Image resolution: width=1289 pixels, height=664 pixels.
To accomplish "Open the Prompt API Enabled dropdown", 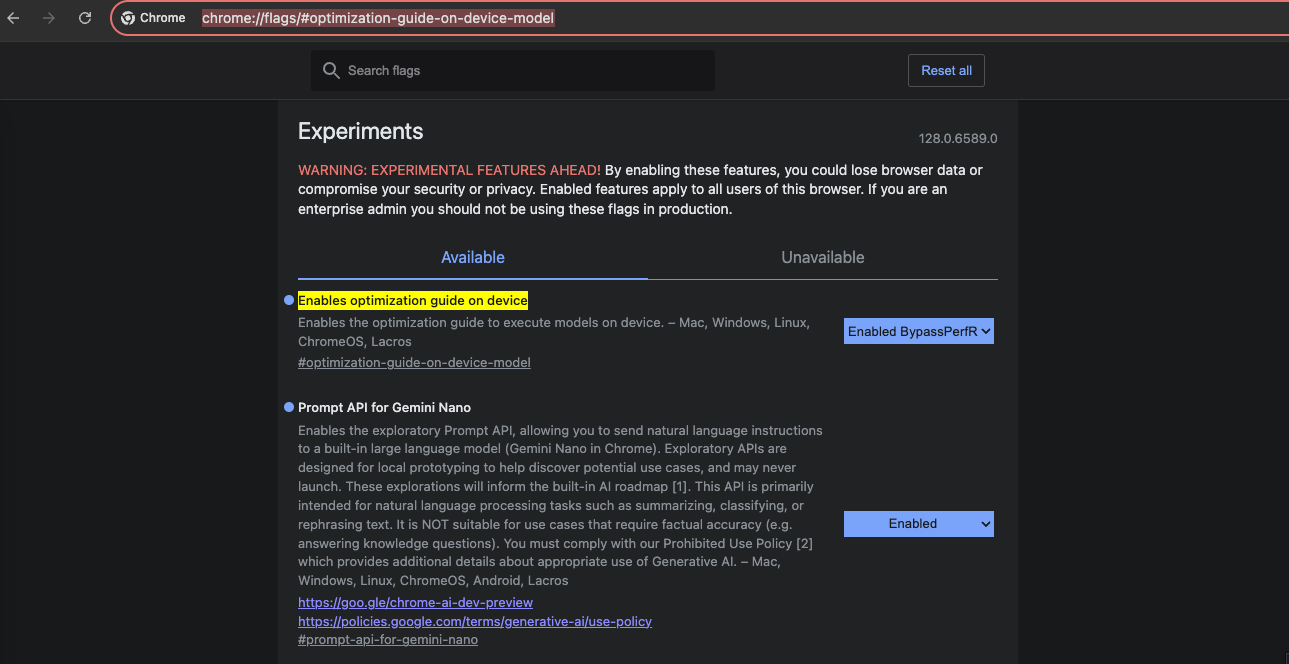I will (918, 523).
